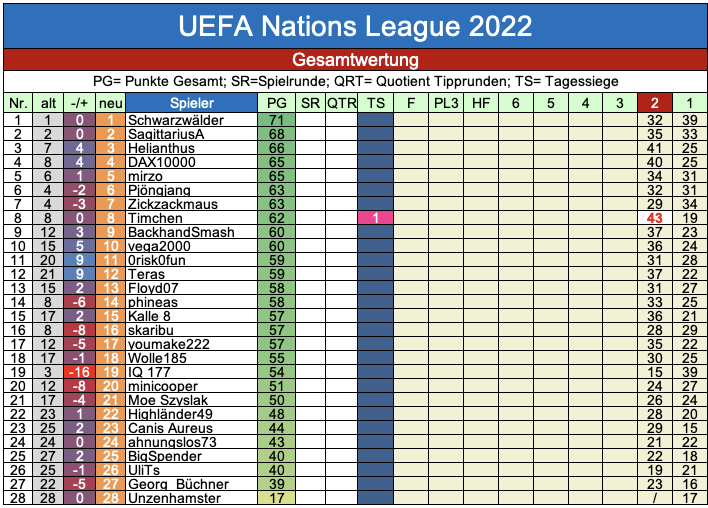This screenshot has width=708, height=508.
Task: Click the abbreviation legend line below Gesamtwertung
Action: pos(354,81)
